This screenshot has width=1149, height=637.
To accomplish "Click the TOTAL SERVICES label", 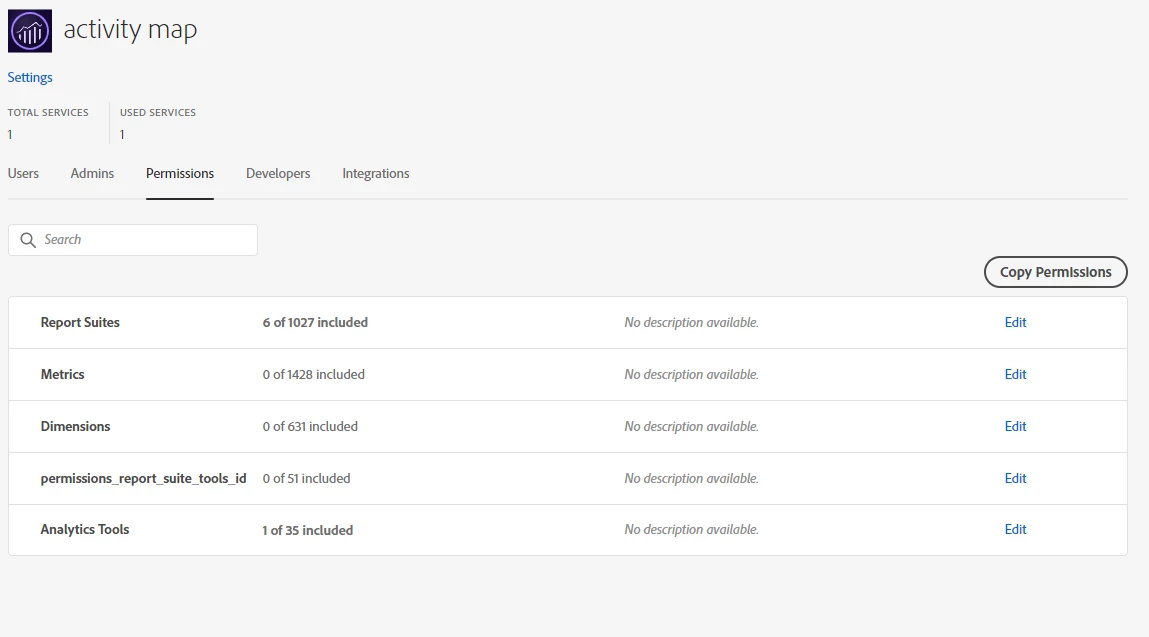I will 48,112.
